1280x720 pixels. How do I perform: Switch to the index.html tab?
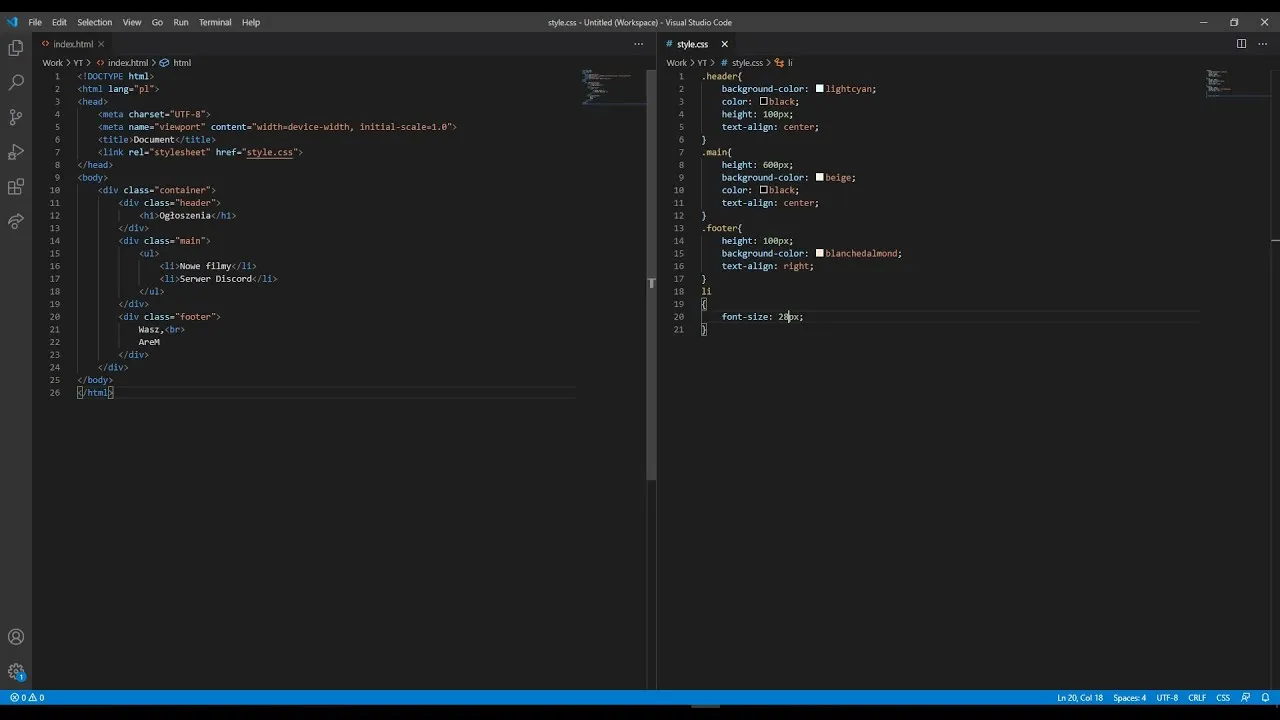[73, 44]
